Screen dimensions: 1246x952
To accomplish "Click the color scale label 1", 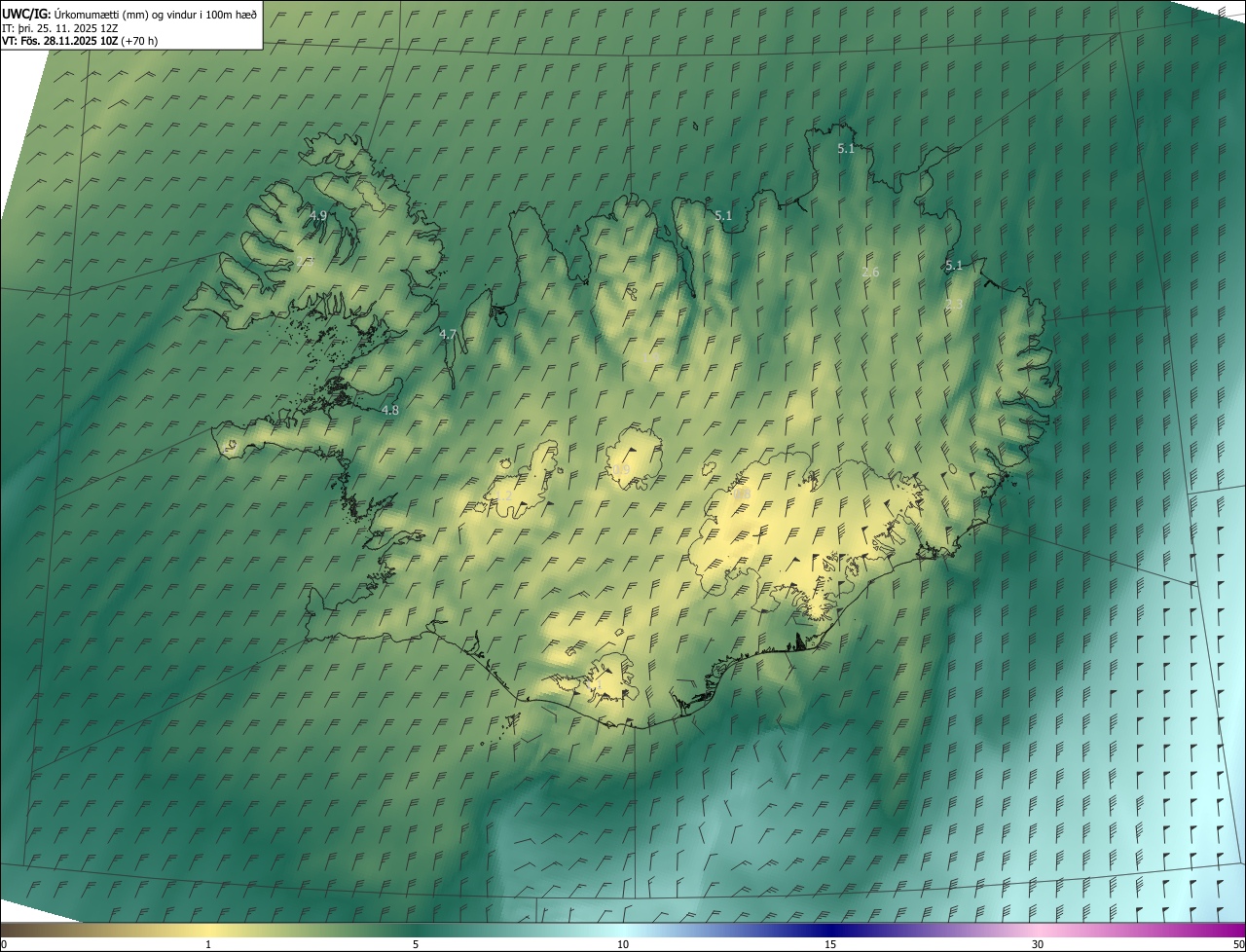I will pos(208,944).
